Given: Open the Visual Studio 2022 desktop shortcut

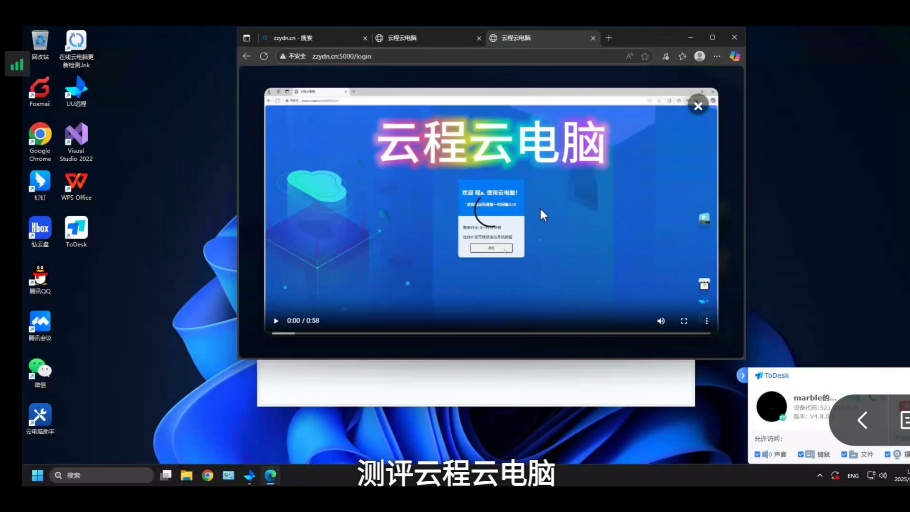Looking at the screenshot, I should (76, 142).
